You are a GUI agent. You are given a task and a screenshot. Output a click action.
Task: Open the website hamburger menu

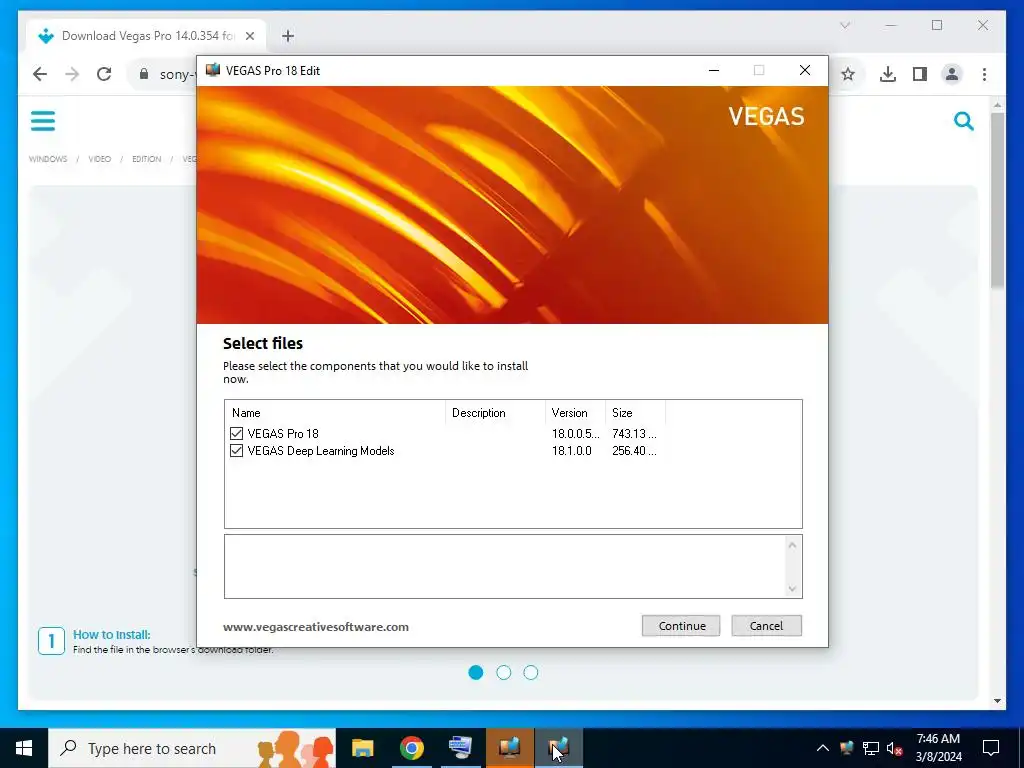pos(43,121)
